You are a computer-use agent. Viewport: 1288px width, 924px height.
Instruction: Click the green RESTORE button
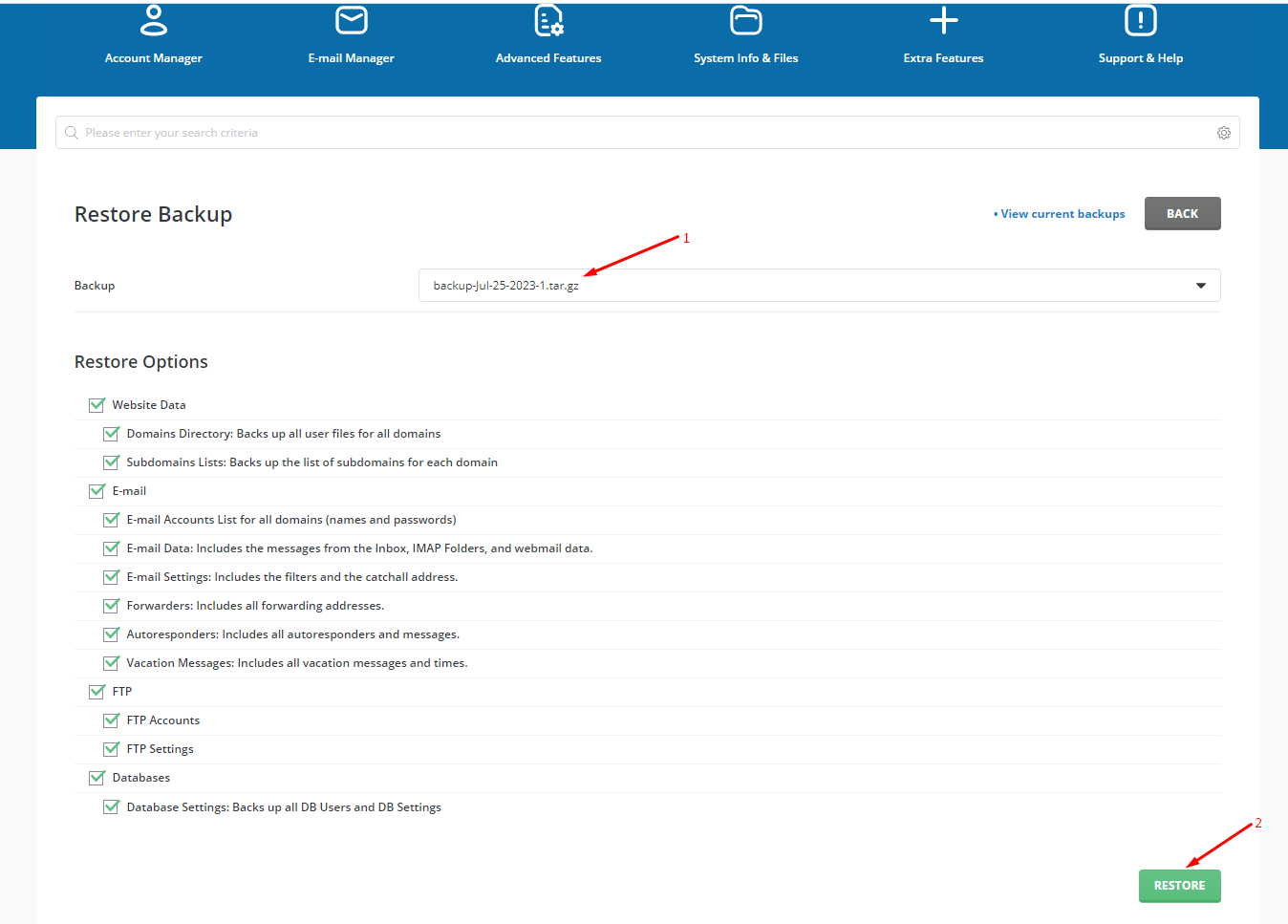[x=1180, y=886]
